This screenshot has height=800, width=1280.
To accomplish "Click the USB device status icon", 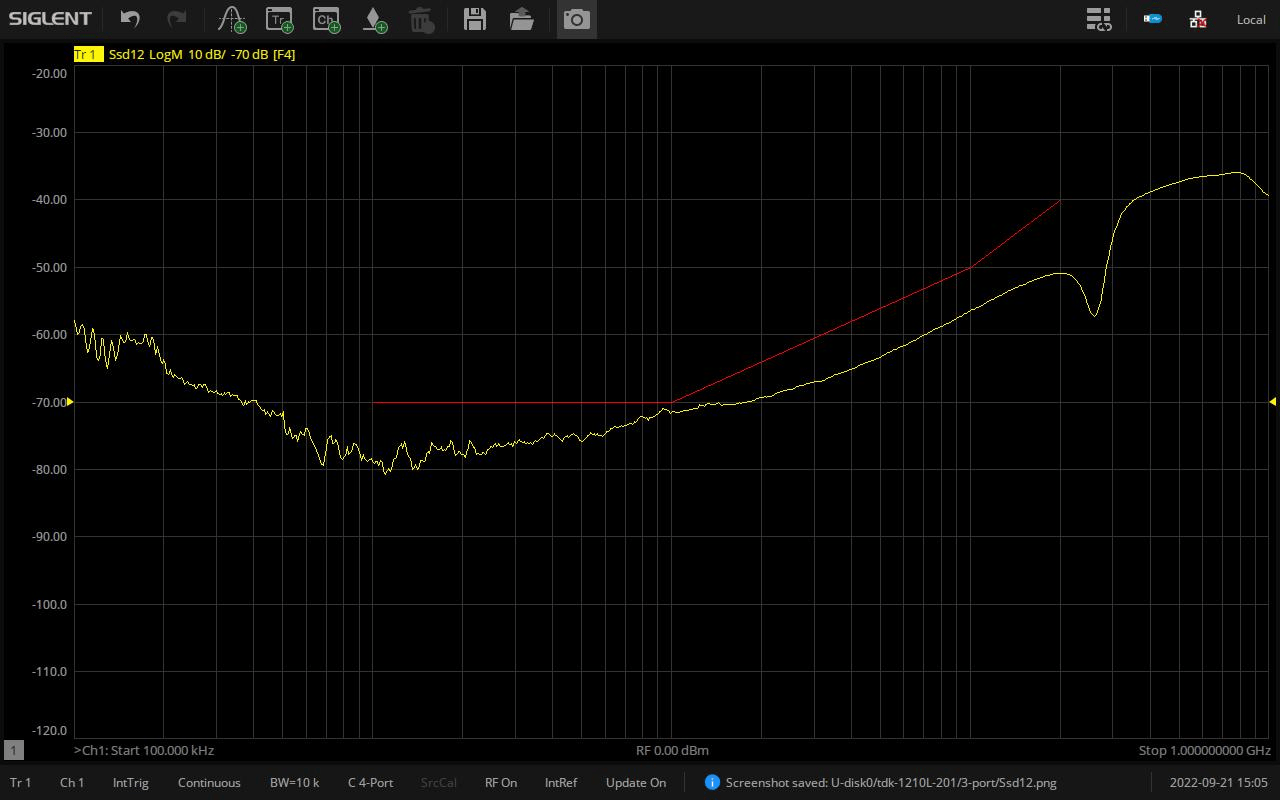I will click(1153, 19).
